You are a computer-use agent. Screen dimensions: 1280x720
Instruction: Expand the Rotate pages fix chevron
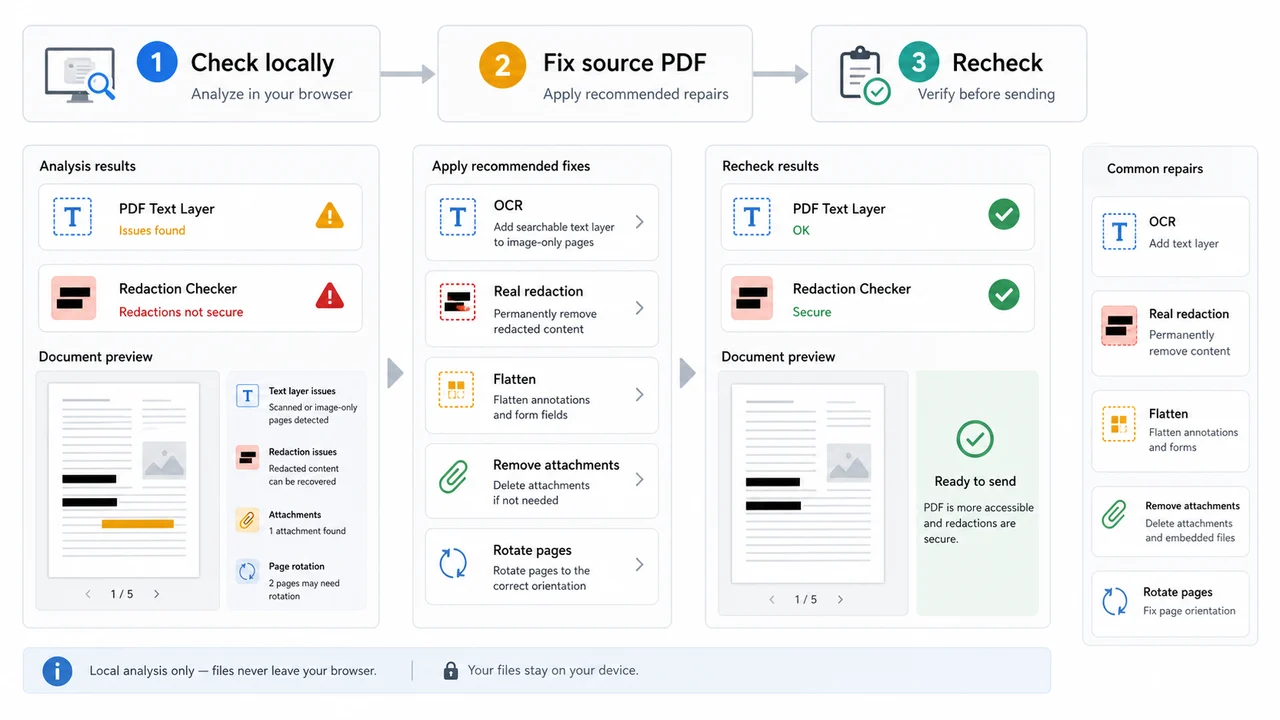[x=640, y=565]
